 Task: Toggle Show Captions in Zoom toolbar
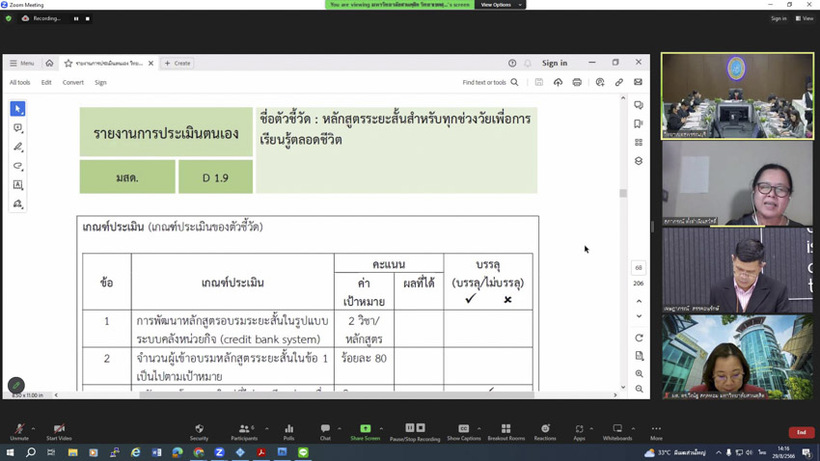pyautogui.click(x=463, y=430)
